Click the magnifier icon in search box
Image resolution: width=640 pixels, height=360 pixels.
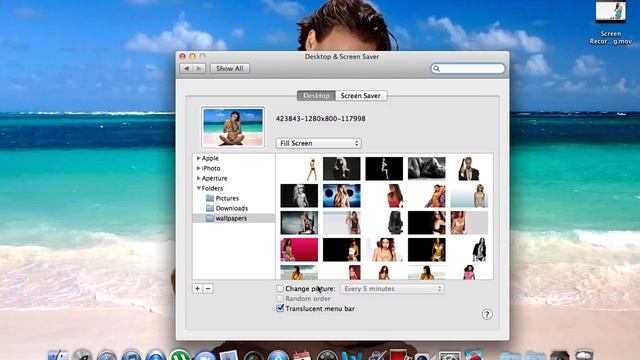coord(436,69)
